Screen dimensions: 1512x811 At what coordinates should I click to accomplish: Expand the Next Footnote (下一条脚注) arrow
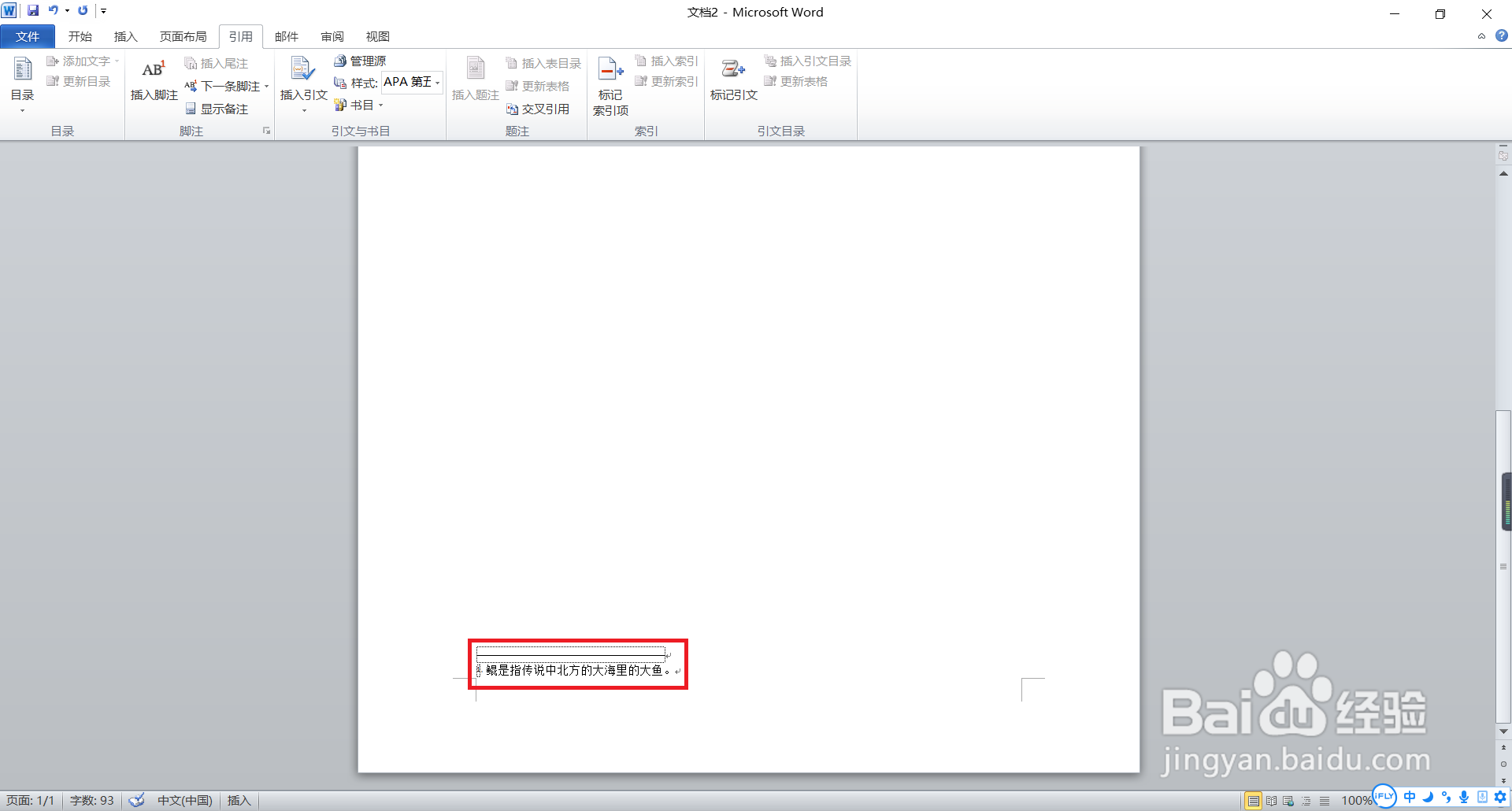pos(266,86)
